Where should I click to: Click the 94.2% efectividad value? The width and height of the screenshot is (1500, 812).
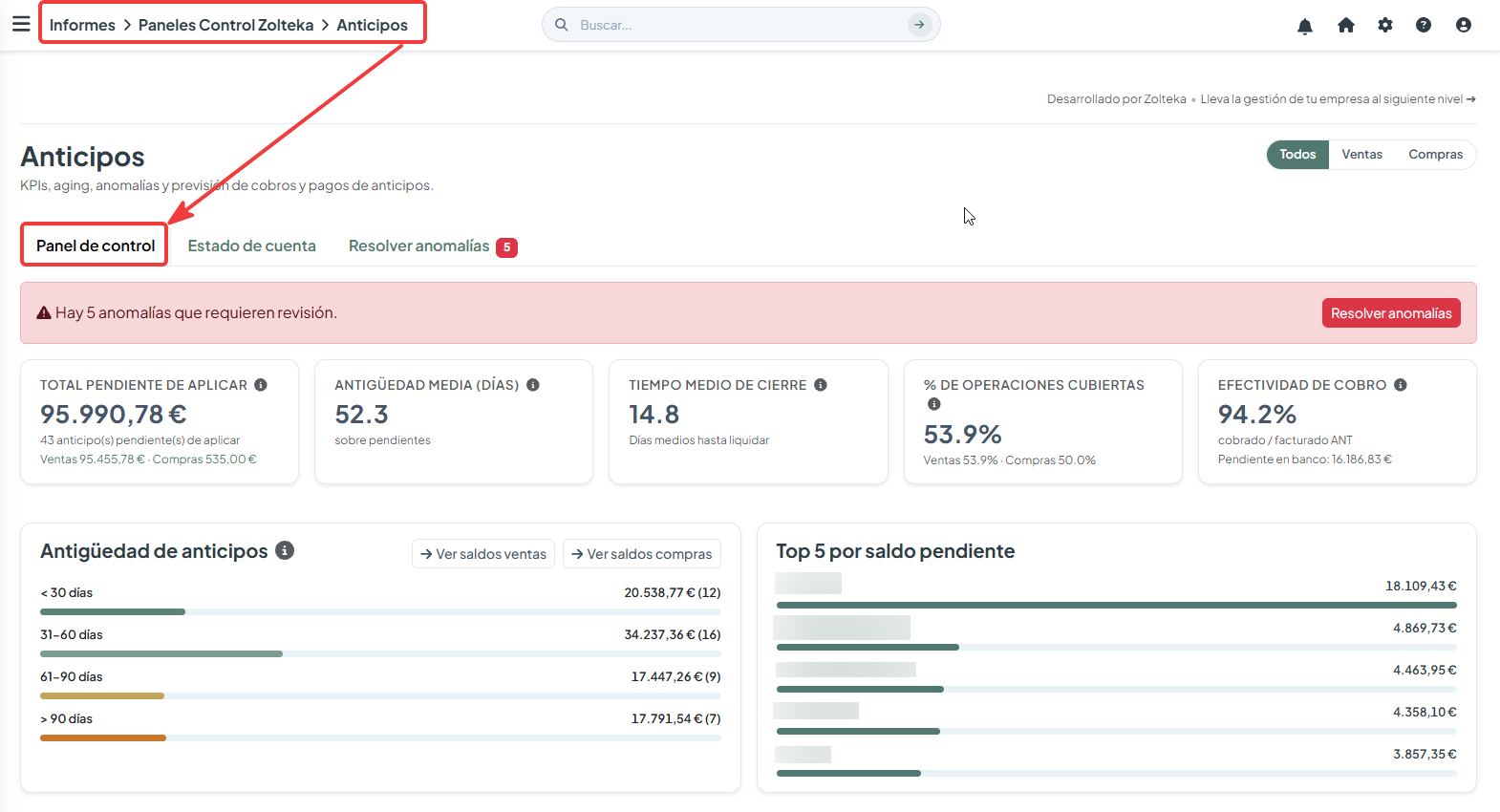click(1257, 415)
